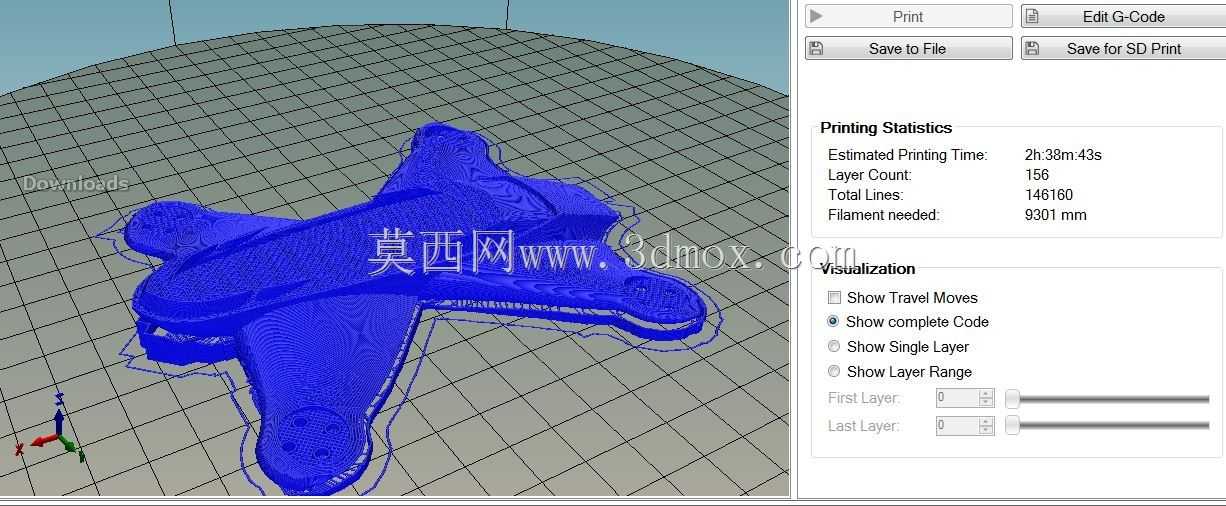The image size is (1226, 506).
Task: Click the Last Layer slider handle
Action: click(1012, 426)
